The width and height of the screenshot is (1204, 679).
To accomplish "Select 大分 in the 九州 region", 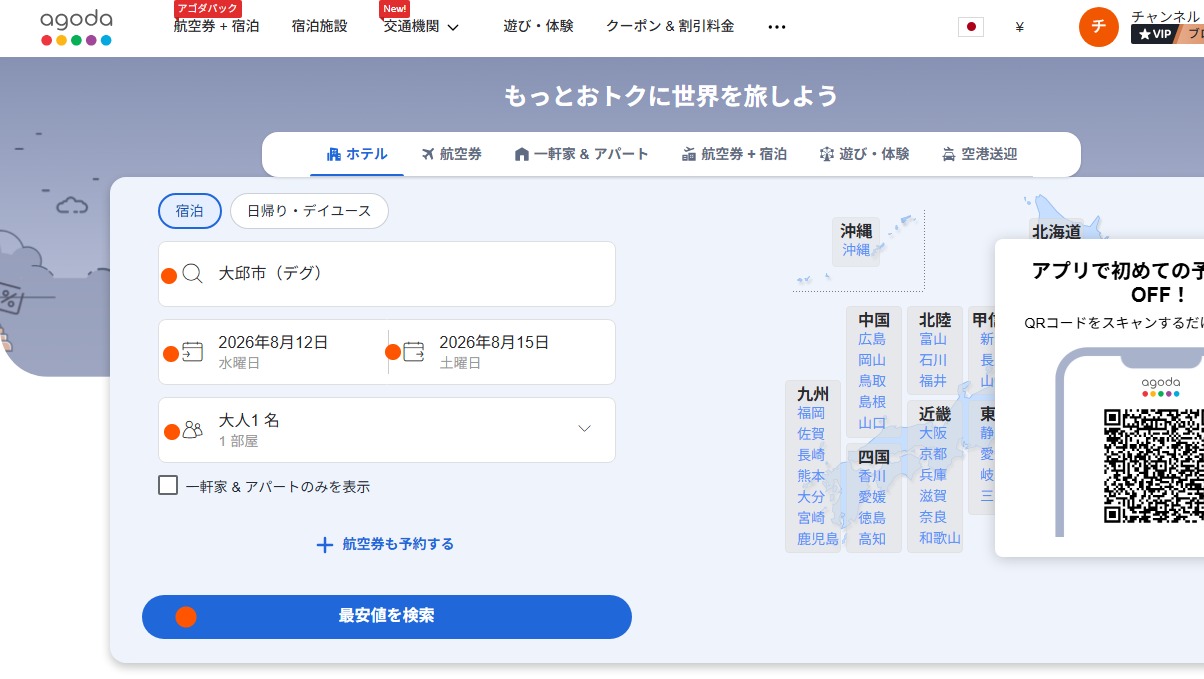I will click(x=811, y=497).
